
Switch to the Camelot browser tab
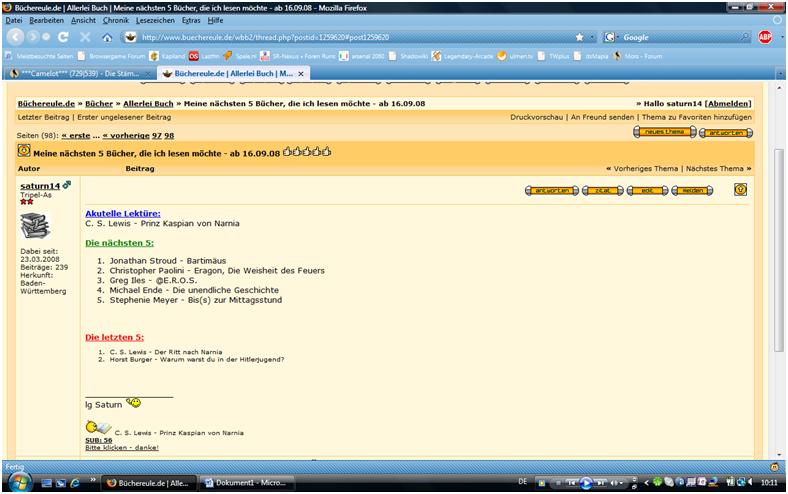pos(75,74)
